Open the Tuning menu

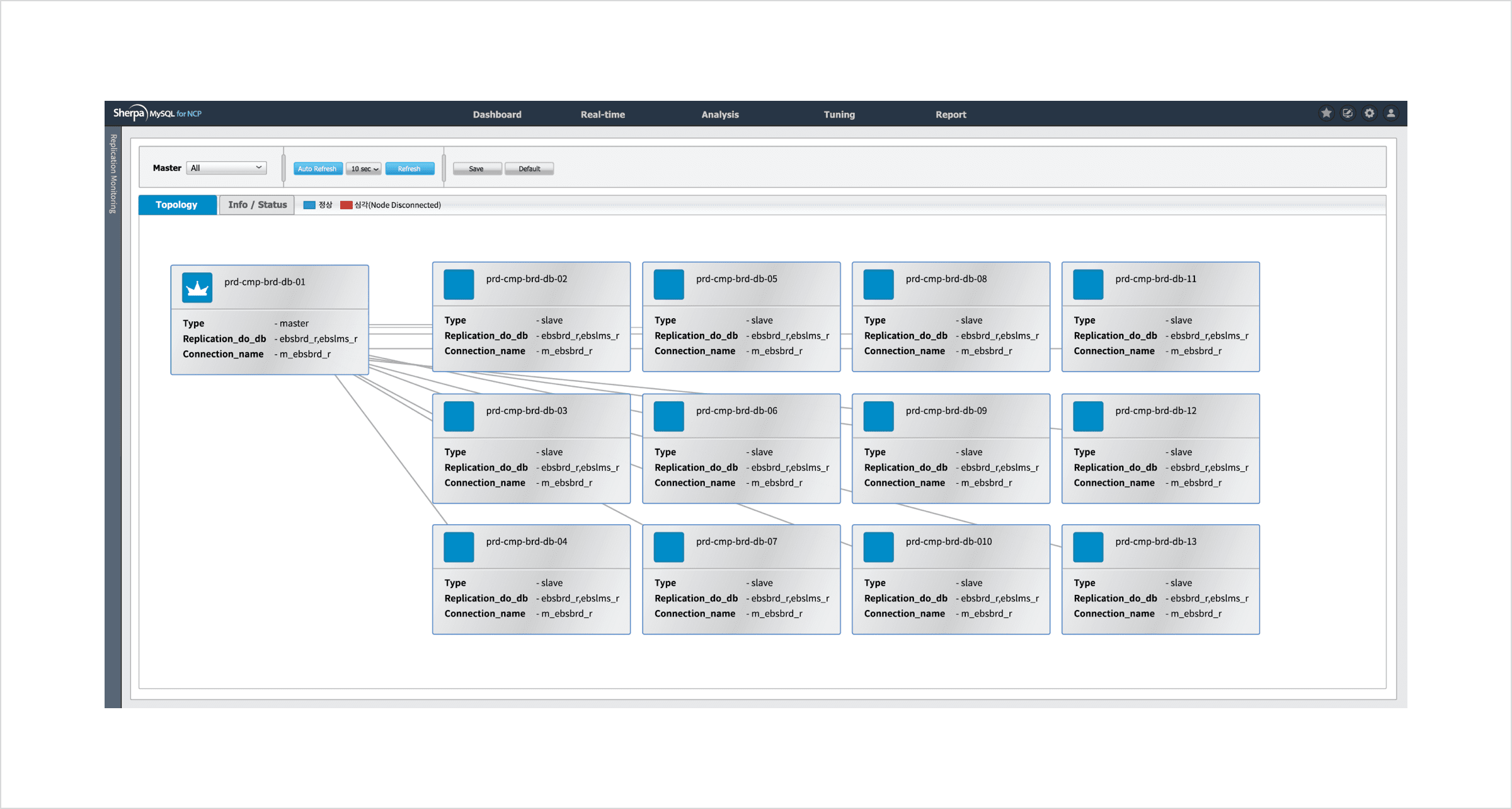pos(839,115)
